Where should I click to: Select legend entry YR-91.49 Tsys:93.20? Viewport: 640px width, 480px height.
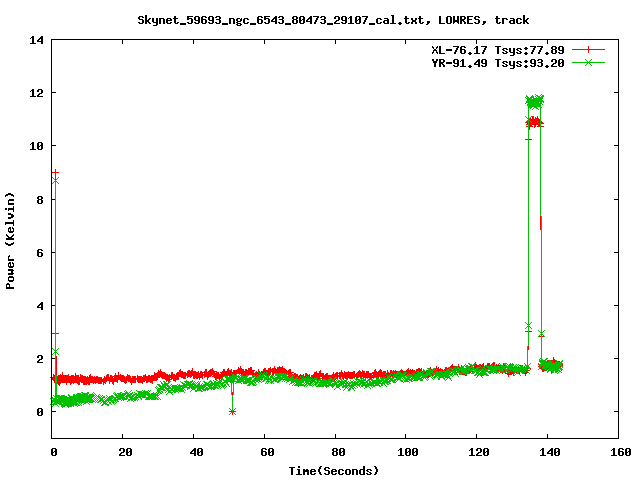[498, 63]
